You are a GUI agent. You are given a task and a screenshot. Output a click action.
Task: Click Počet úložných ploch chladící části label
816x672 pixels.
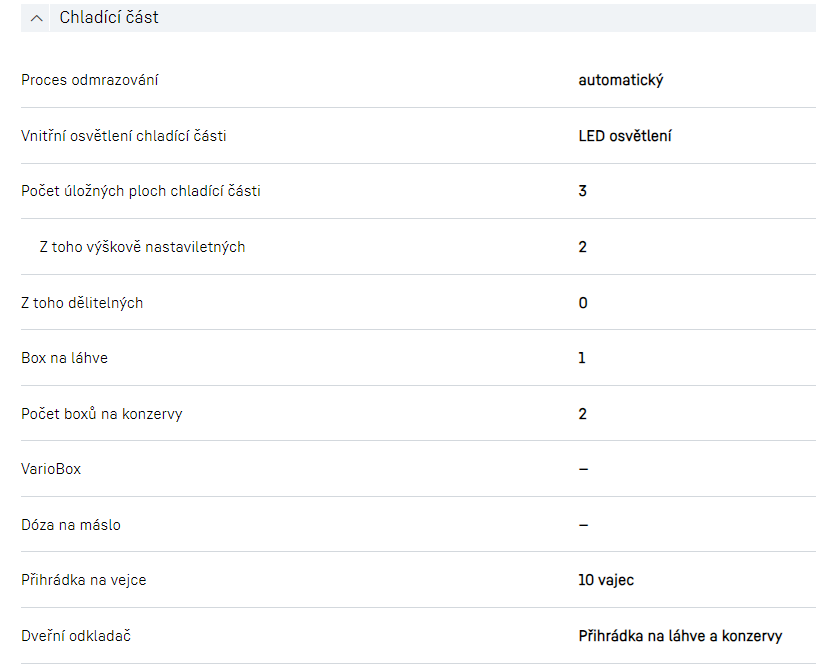click(141, 191)
